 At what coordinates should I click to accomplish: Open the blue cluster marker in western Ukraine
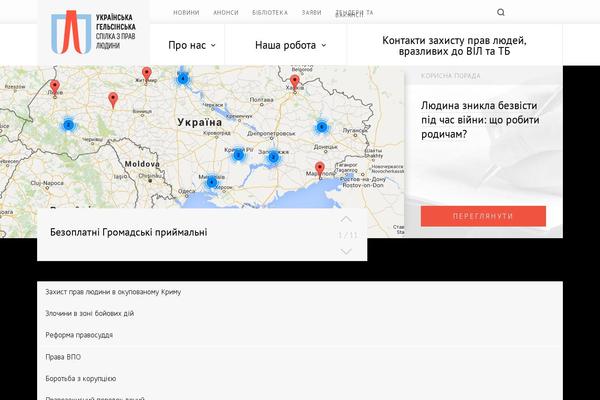[68, 124]
